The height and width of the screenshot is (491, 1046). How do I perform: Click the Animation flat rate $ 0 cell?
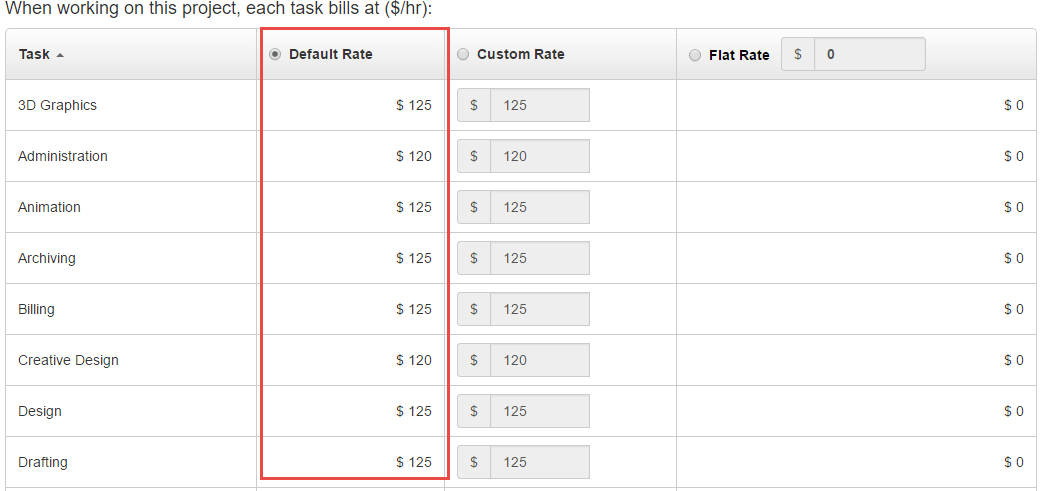tap(1013, 207)
